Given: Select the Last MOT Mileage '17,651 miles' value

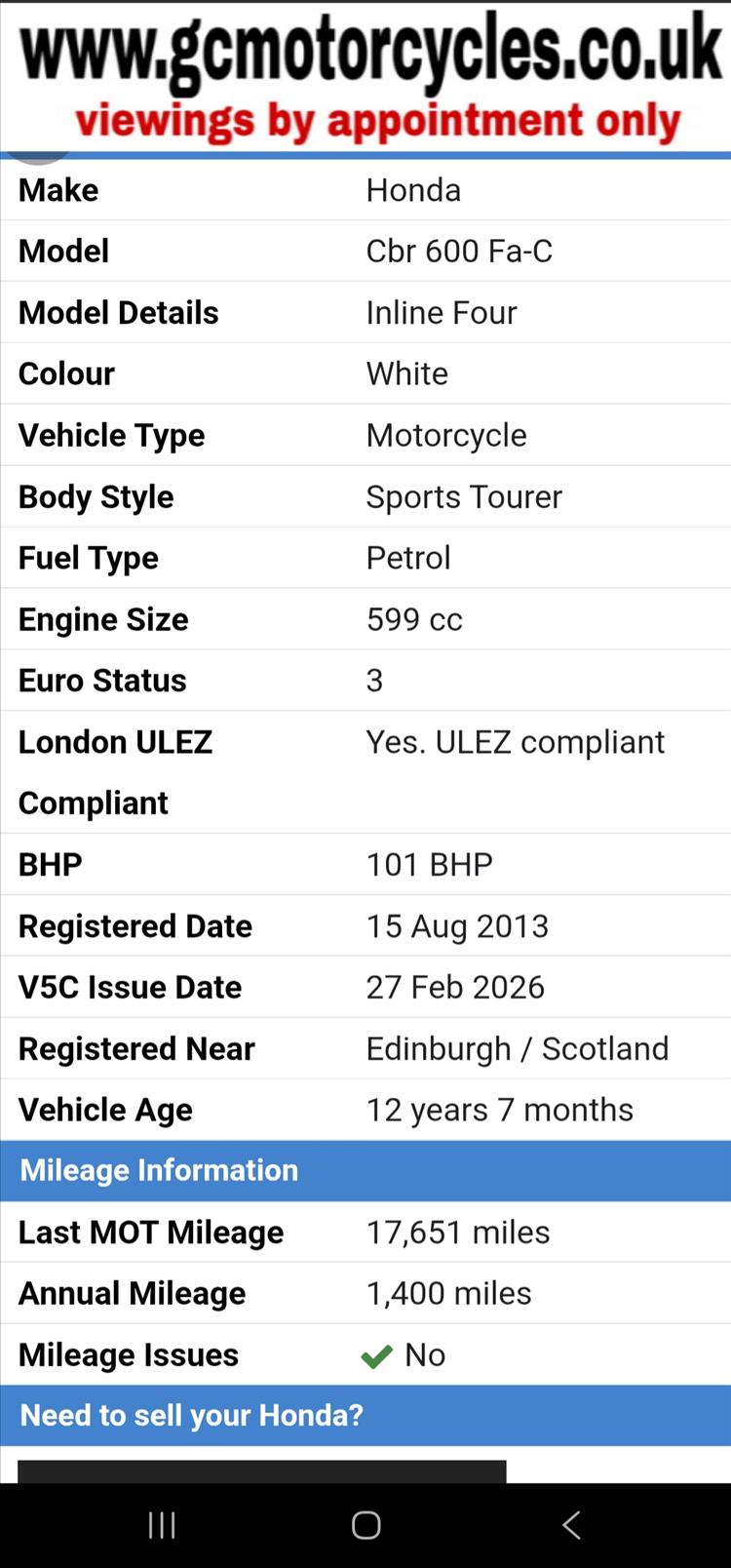Looking at the screenshot, I should click(458, 1233).
